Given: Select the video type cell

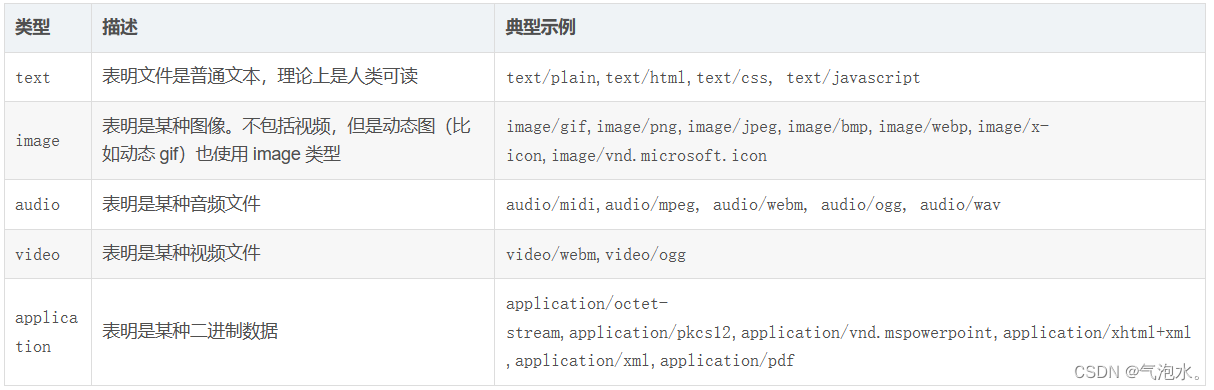Looking at the screenshot, I should [47, 254].
